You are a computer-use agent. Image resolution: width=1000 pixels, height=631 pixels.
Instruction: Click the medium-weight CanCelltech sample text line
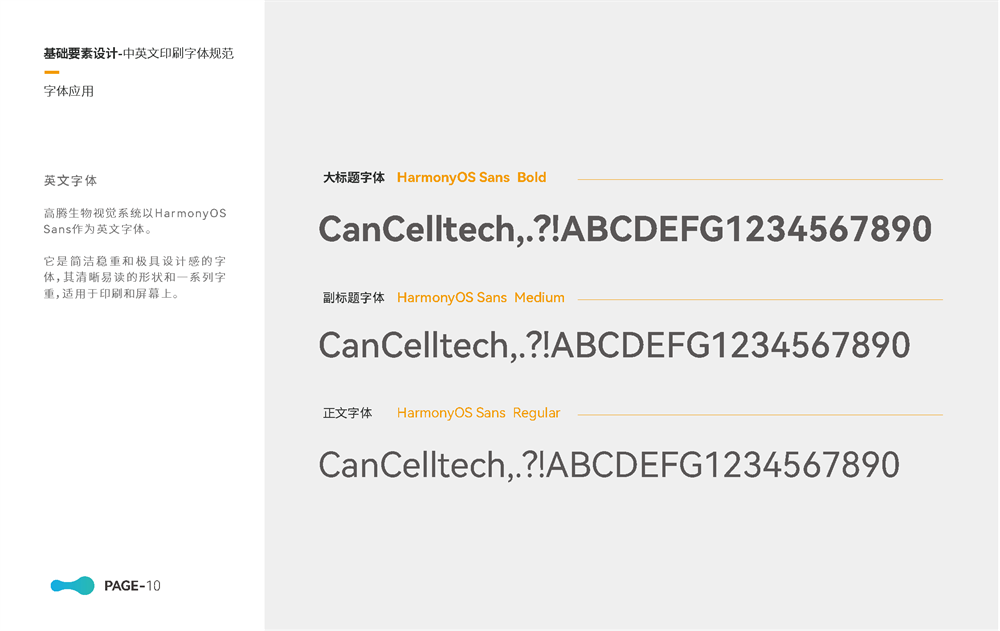click(x=614, y=346)
